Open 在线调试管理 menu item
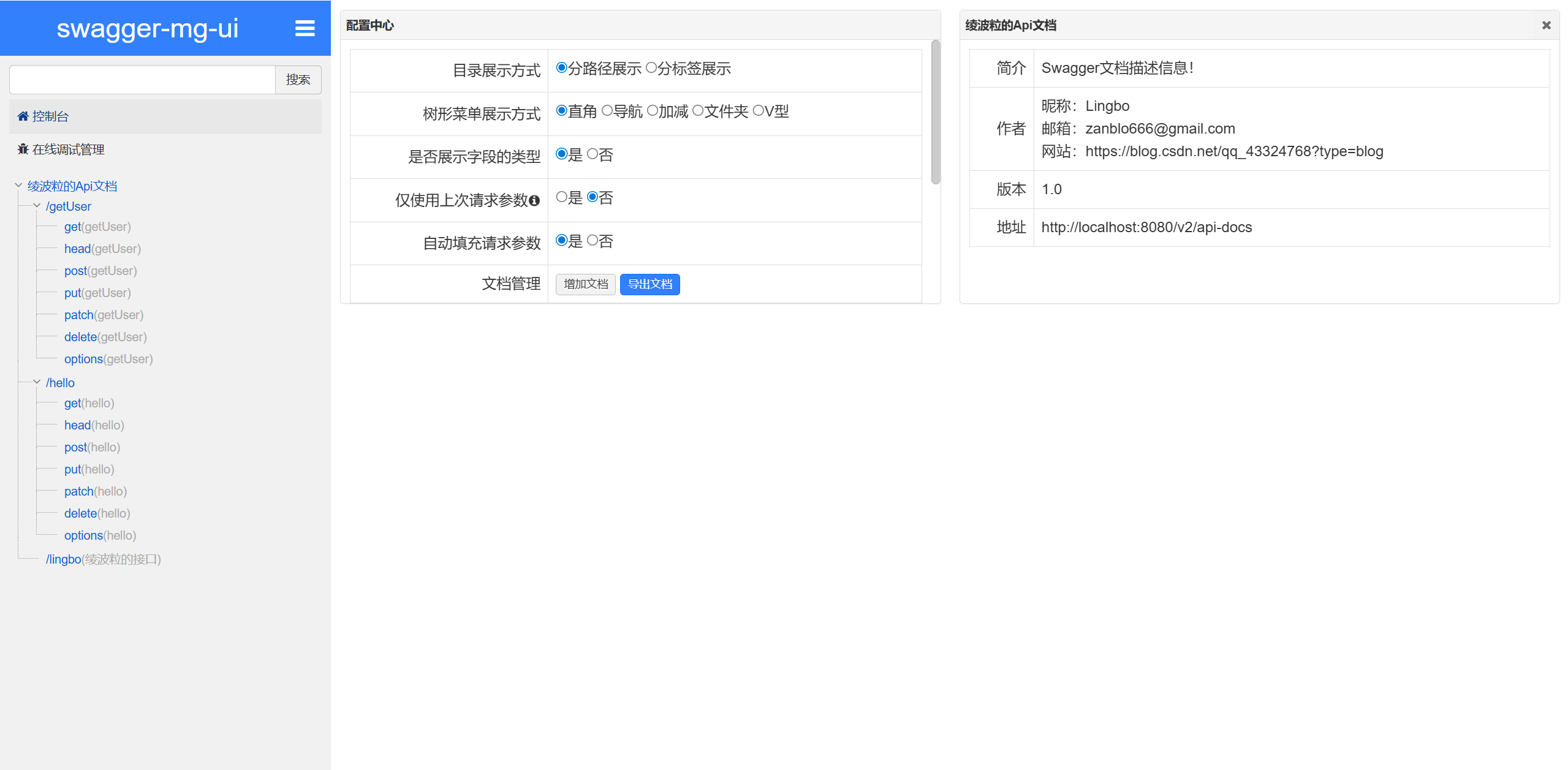This screenshot has width=1568, height=770. click(68, 149)
